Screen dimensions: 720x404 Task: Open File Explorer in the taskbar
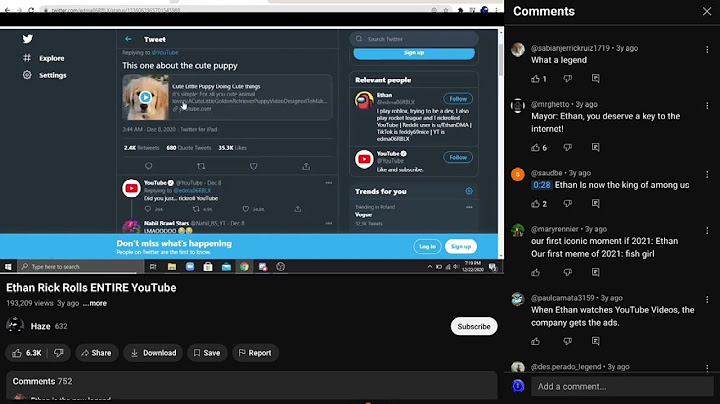pos(172,267)
